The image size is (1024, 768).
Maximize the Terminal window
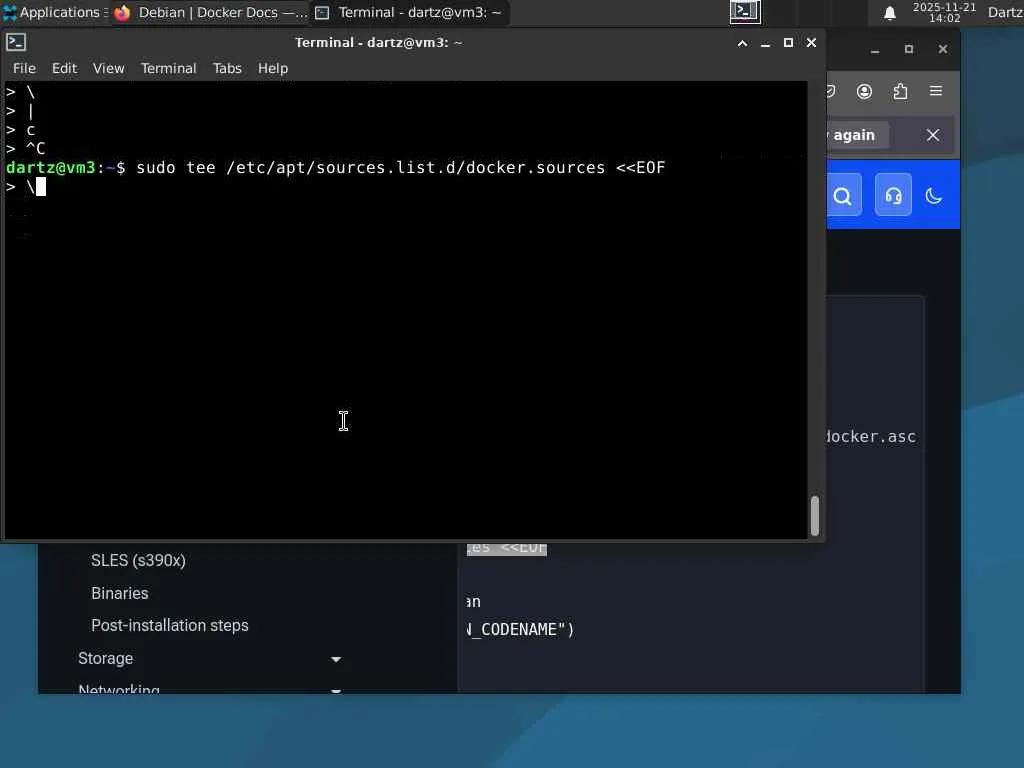point(788,43)
